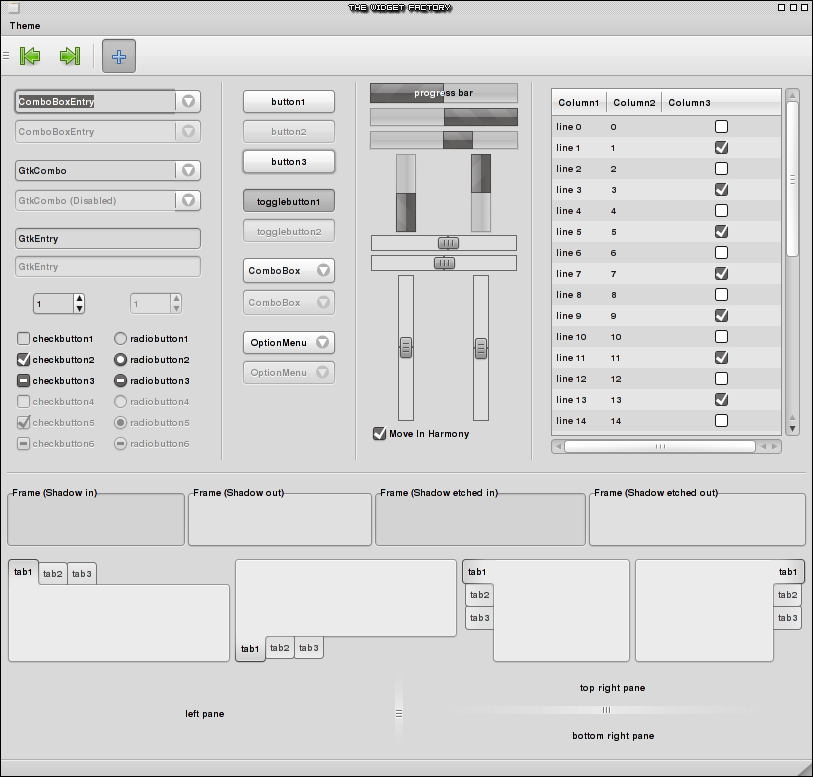
Task: Click the GtkCombo text field
Action: click(95, 171)
